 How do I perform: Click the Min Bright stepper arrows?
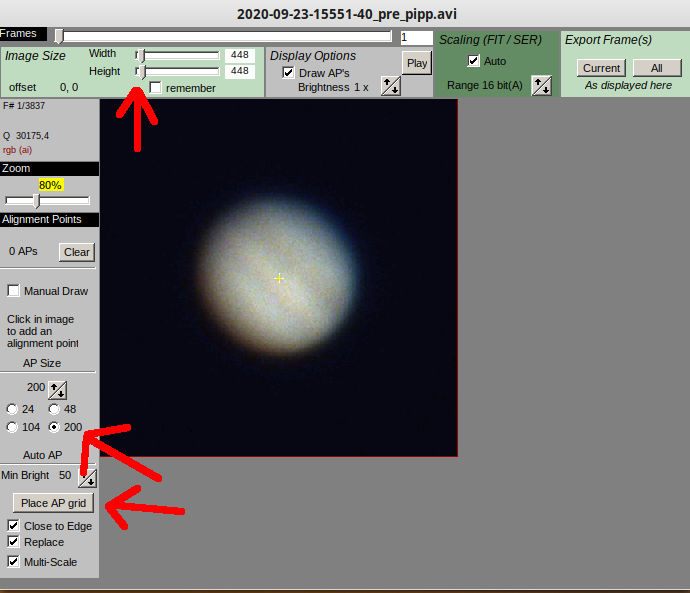(x=87, y=476)
